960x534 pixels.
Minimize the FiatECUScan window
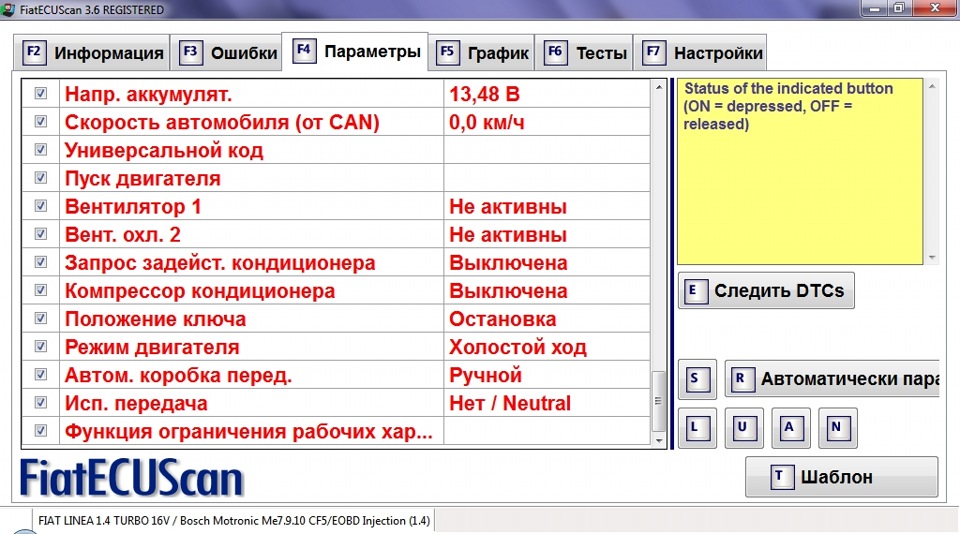(x=874, y=8)
